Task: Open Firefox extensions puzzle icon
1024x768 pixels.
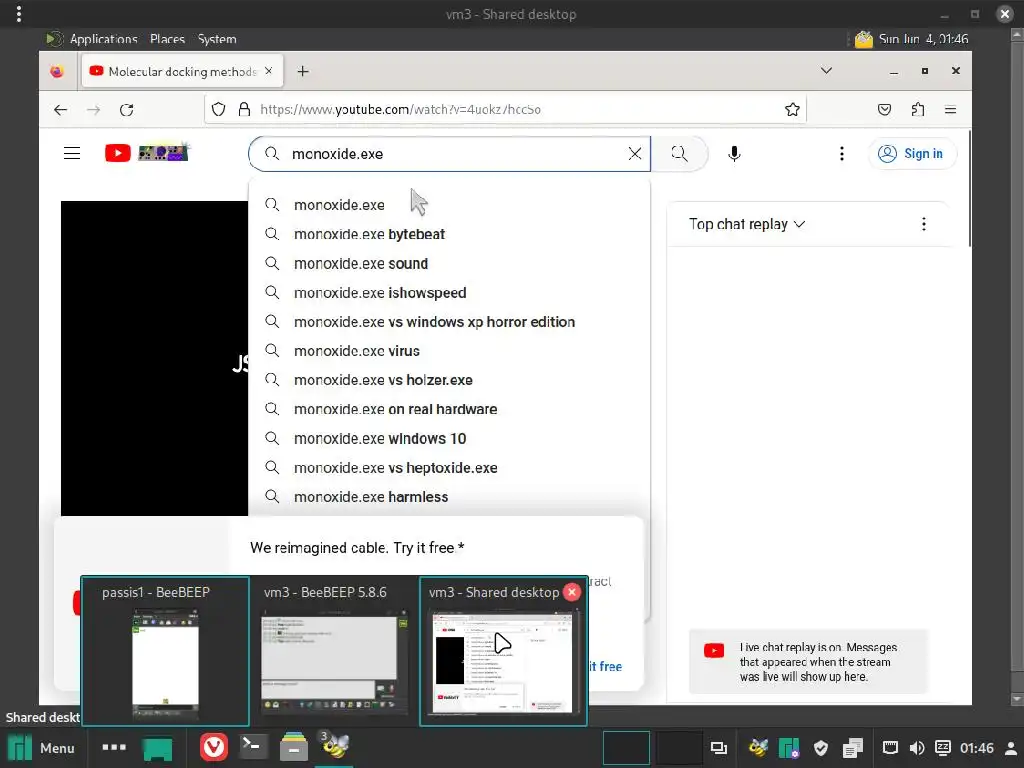Action: [918, 110]
